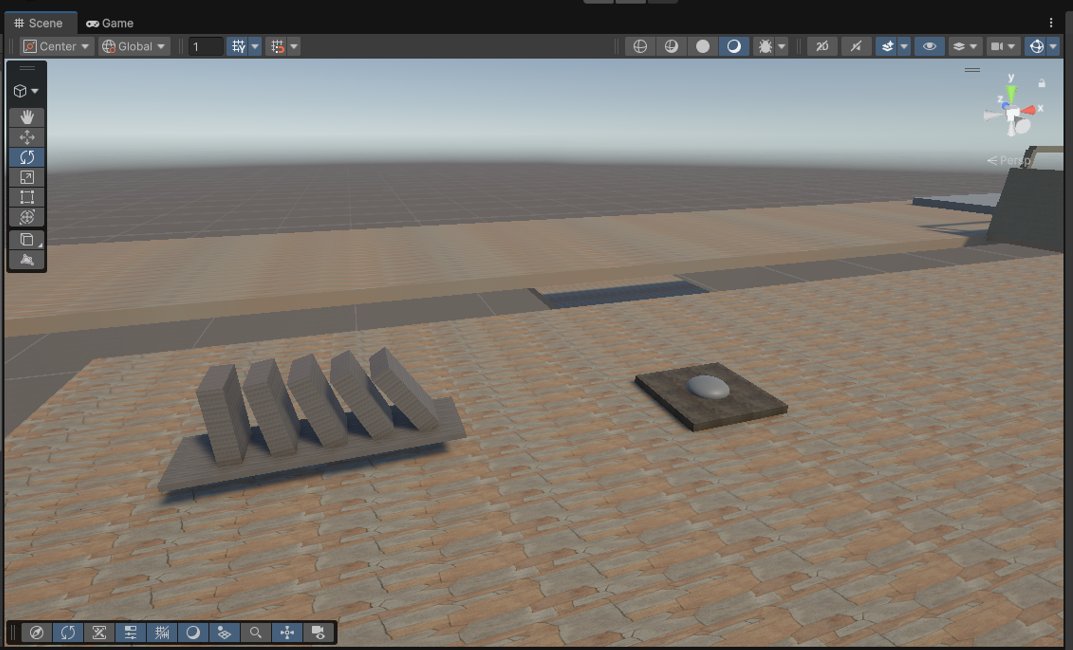Screen dimensions: 1073x650
Task: Open the Scene view three-dot menu
Action: 1051,22
